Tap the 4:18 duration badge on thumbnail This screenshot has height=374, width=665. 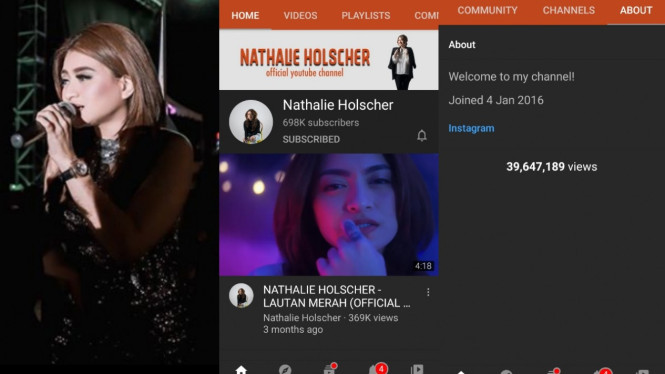423,266
